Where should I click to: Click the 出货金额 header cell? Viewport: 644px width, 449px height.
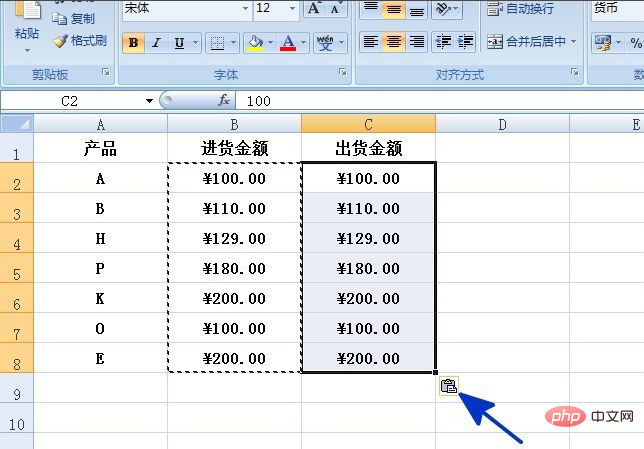click(x=368, y=148)
